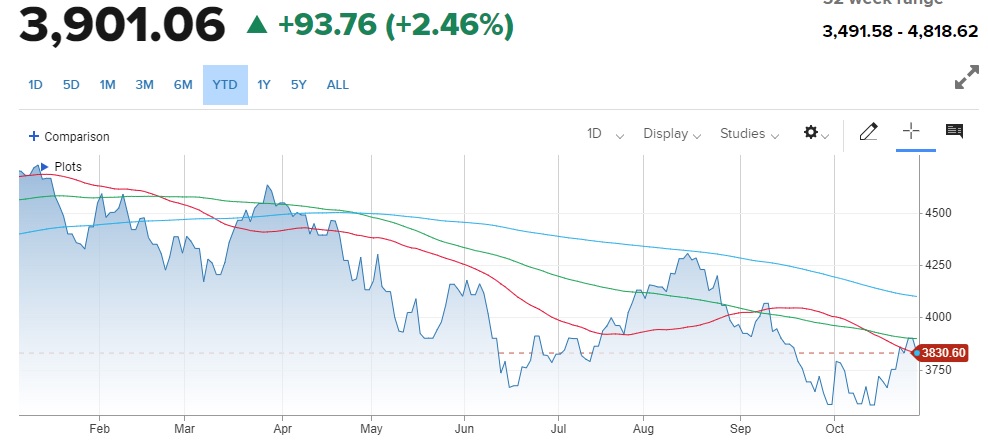The height and width of the screenshot is (443, 988).
Task: Click the plus icon beside Comparison
Action: (x=34, y=136)
